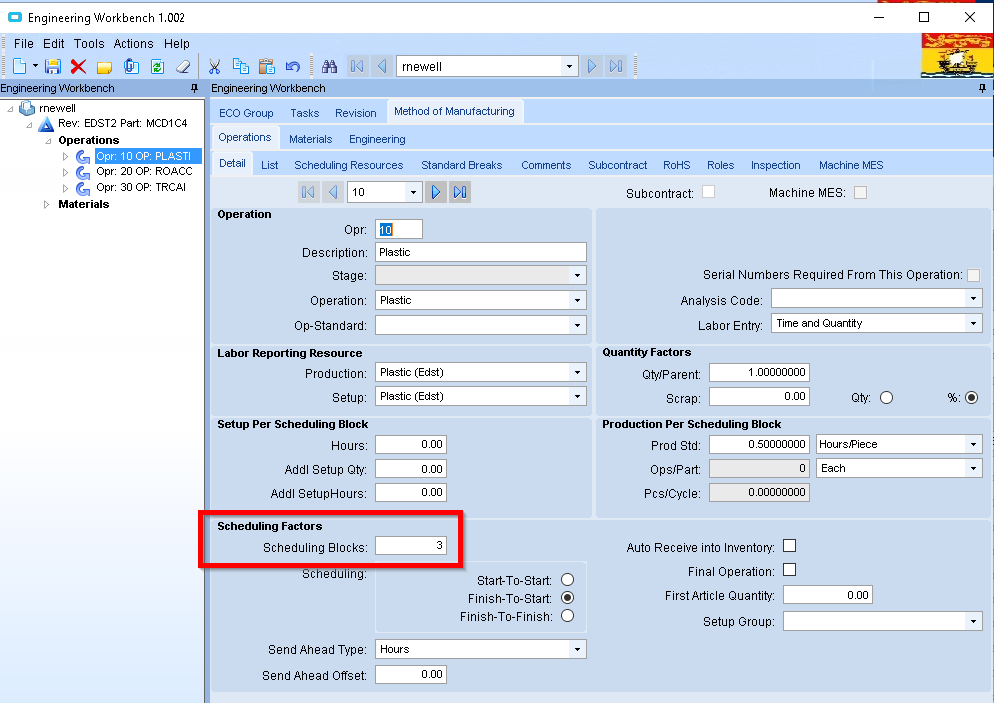Click the Scheduling Blocks input field
Image resolution: width=994 pixels, height=703 pixels.
(410, 546)
